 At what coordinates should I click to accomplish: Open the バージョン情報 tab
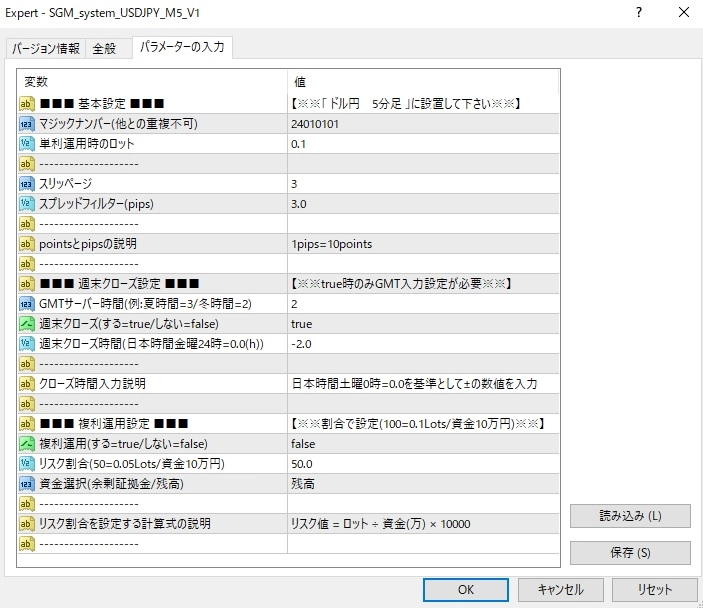[46, 48]
